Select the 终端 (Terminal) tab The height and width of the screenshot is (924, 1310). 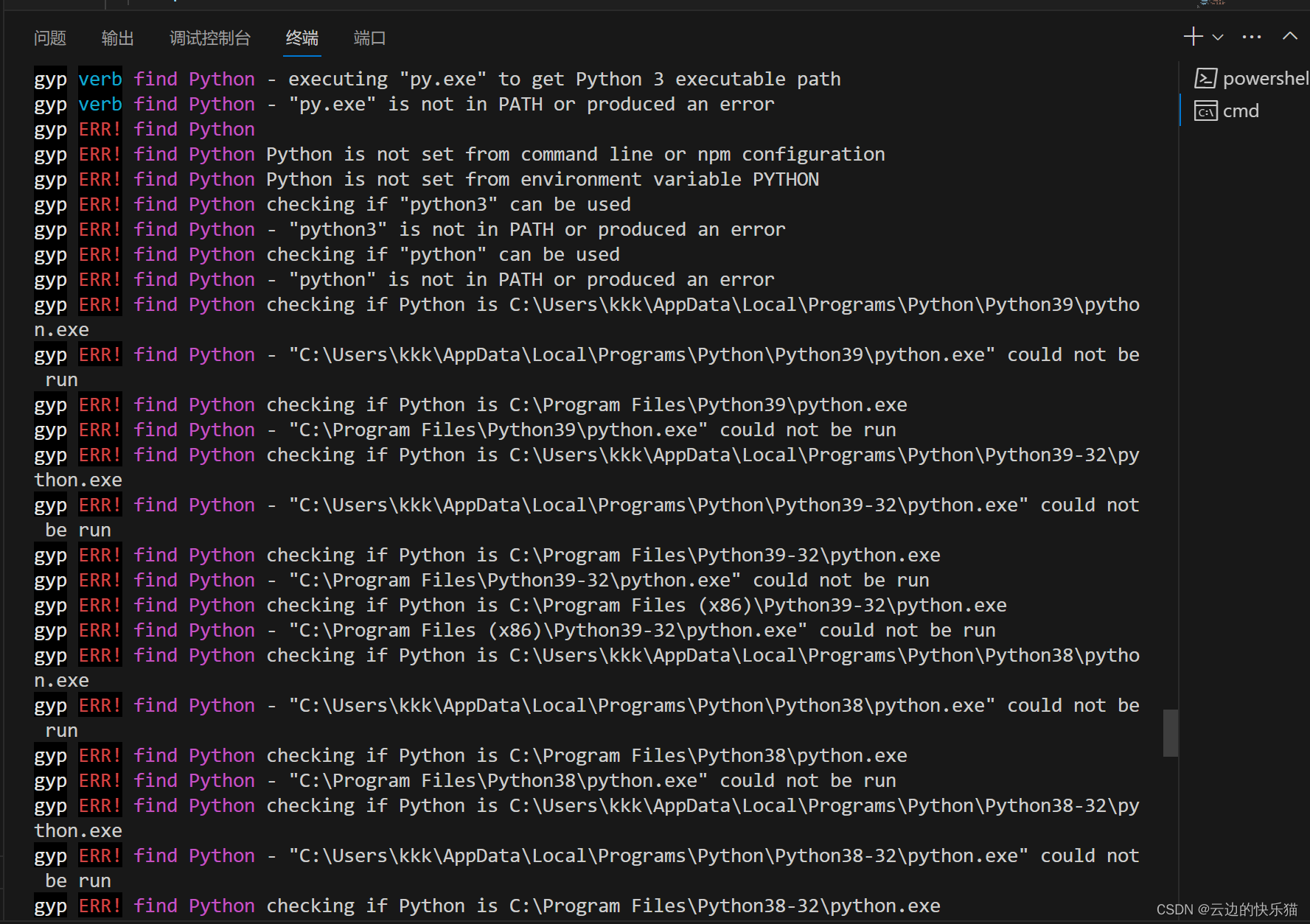(x=302, y=38)
